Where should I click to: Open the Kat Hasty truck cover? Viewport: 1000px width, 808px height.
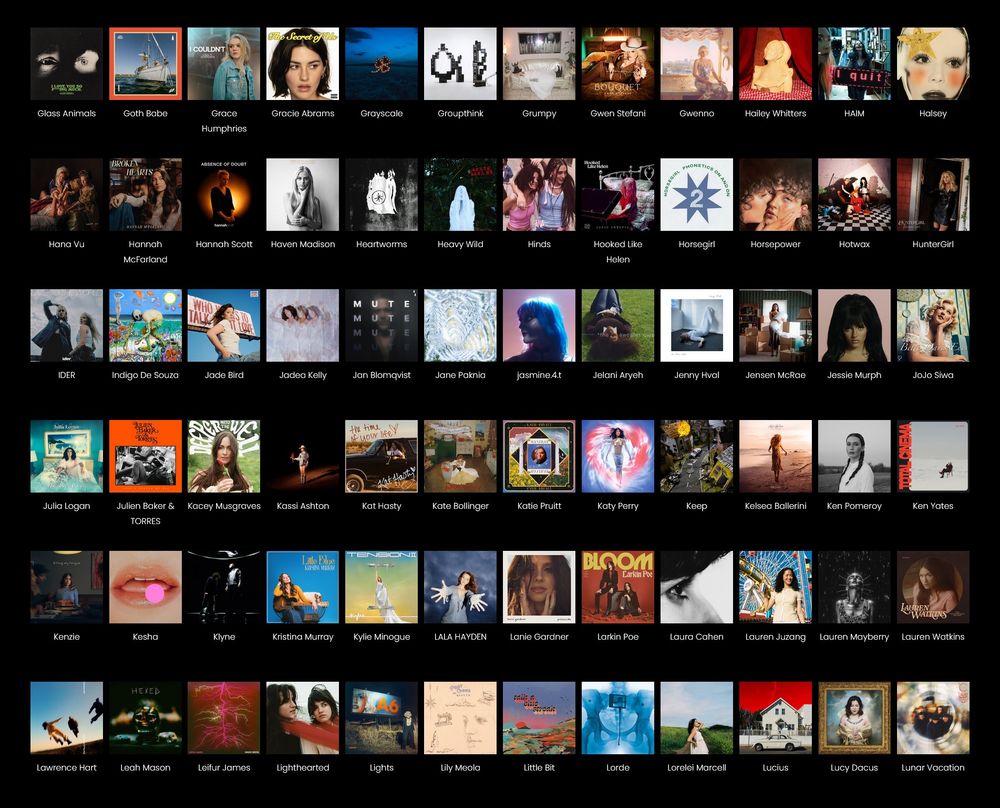[381, 456]
